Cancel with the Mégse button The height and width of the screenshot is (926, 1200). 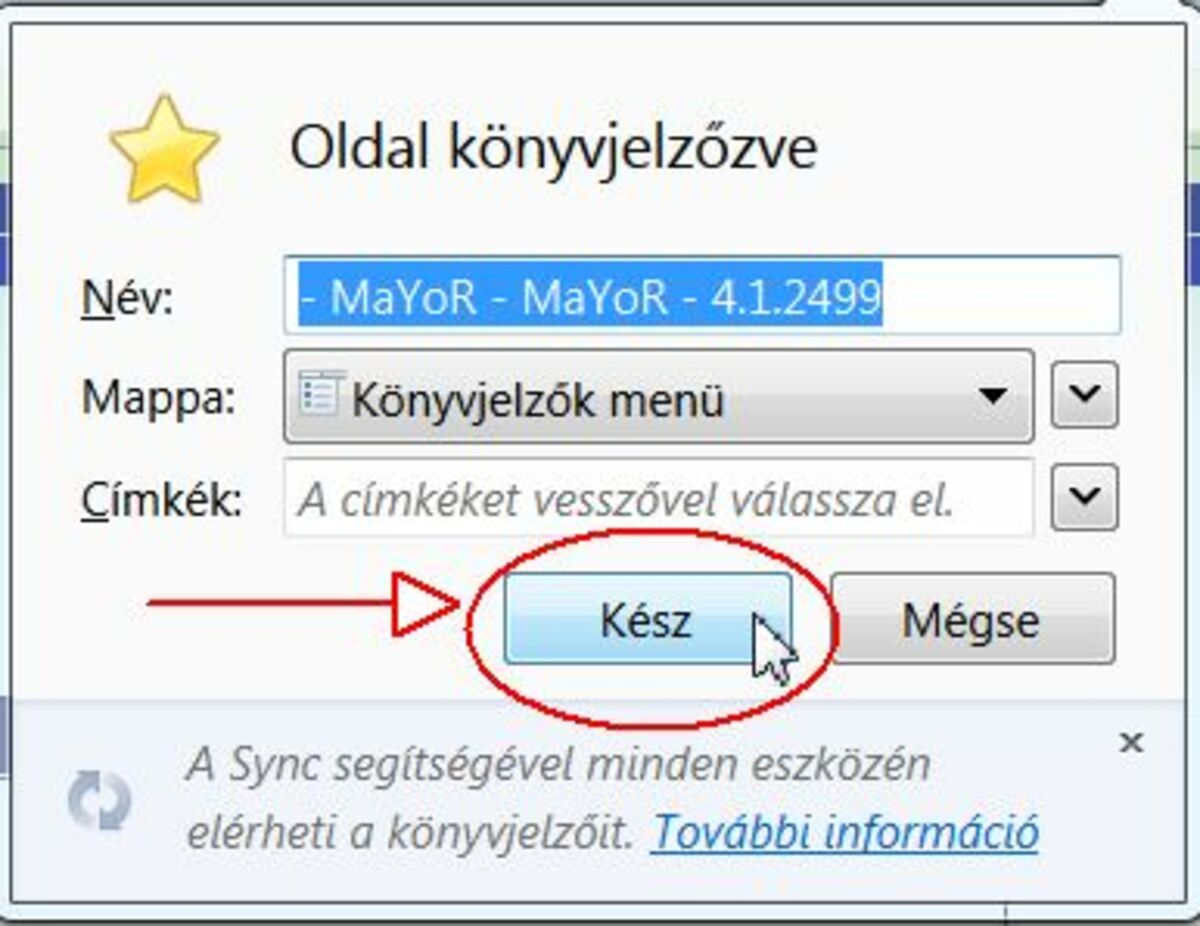pyautogui.click(x=971, y=619)
